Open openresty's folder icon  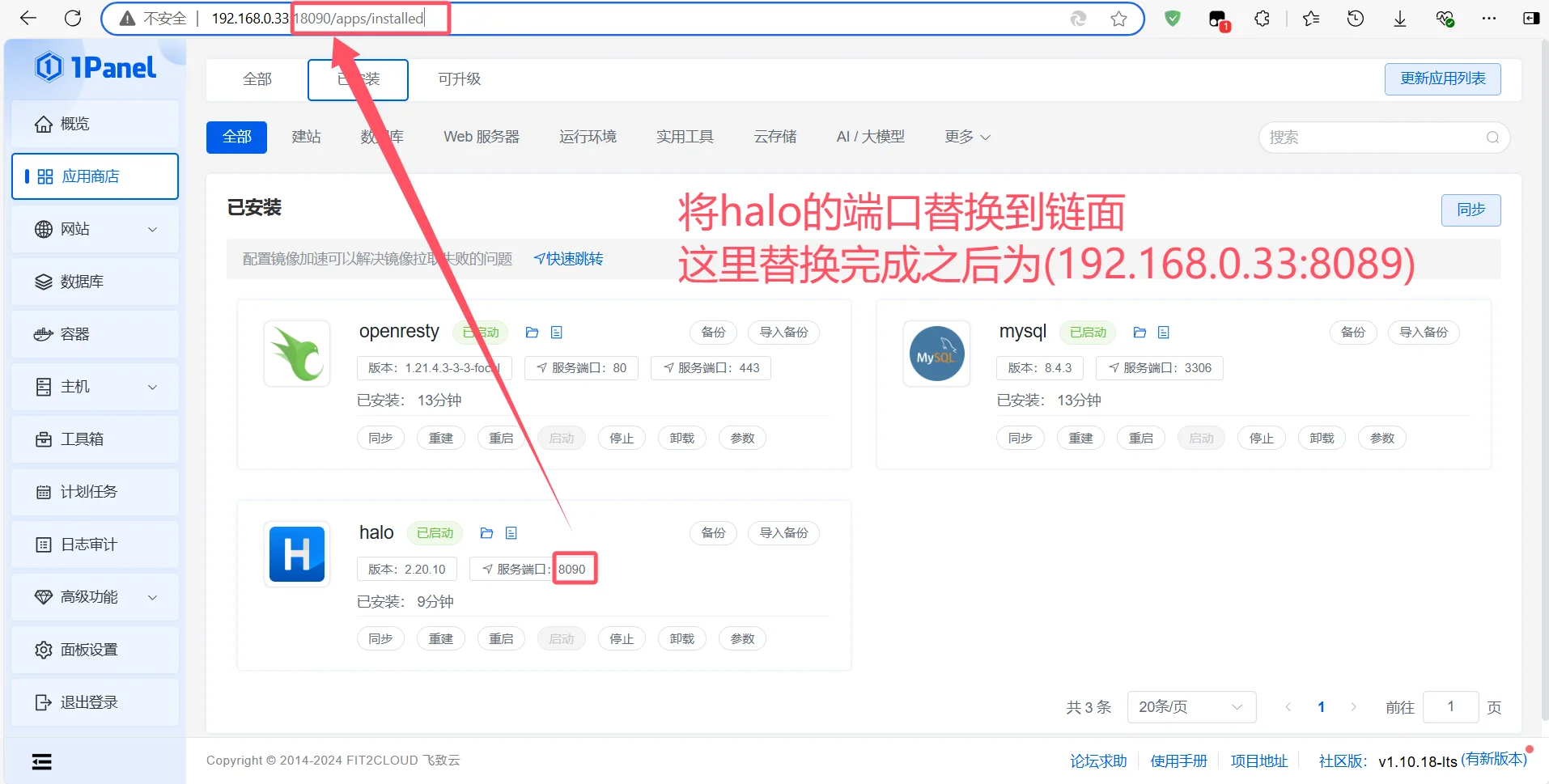point(532,333)
